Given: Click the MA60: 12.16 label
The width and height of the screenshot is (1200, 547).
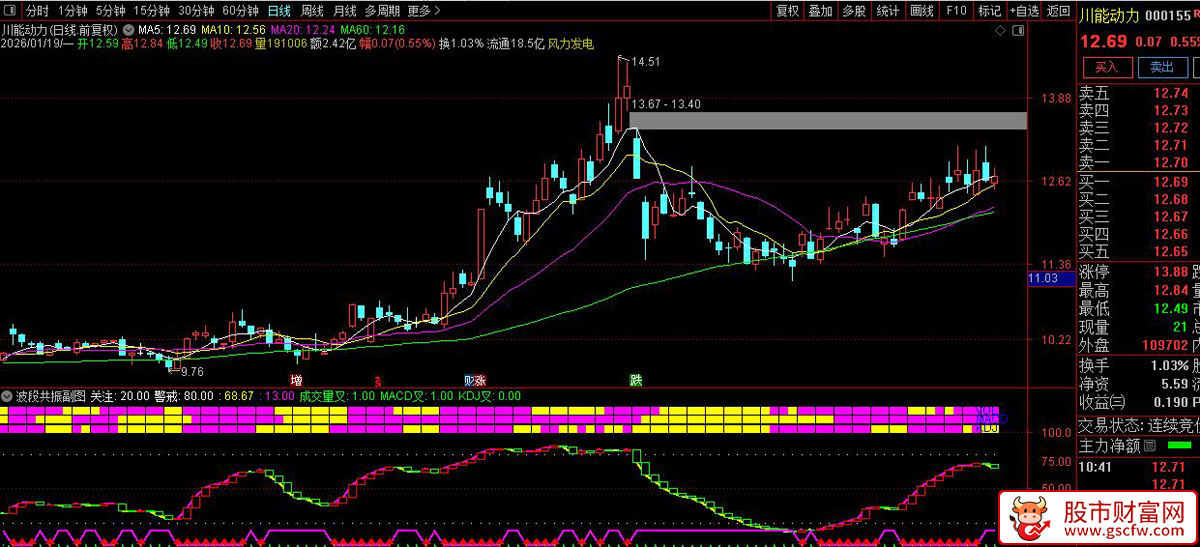Looking at the screenshot, I should 373,30.
